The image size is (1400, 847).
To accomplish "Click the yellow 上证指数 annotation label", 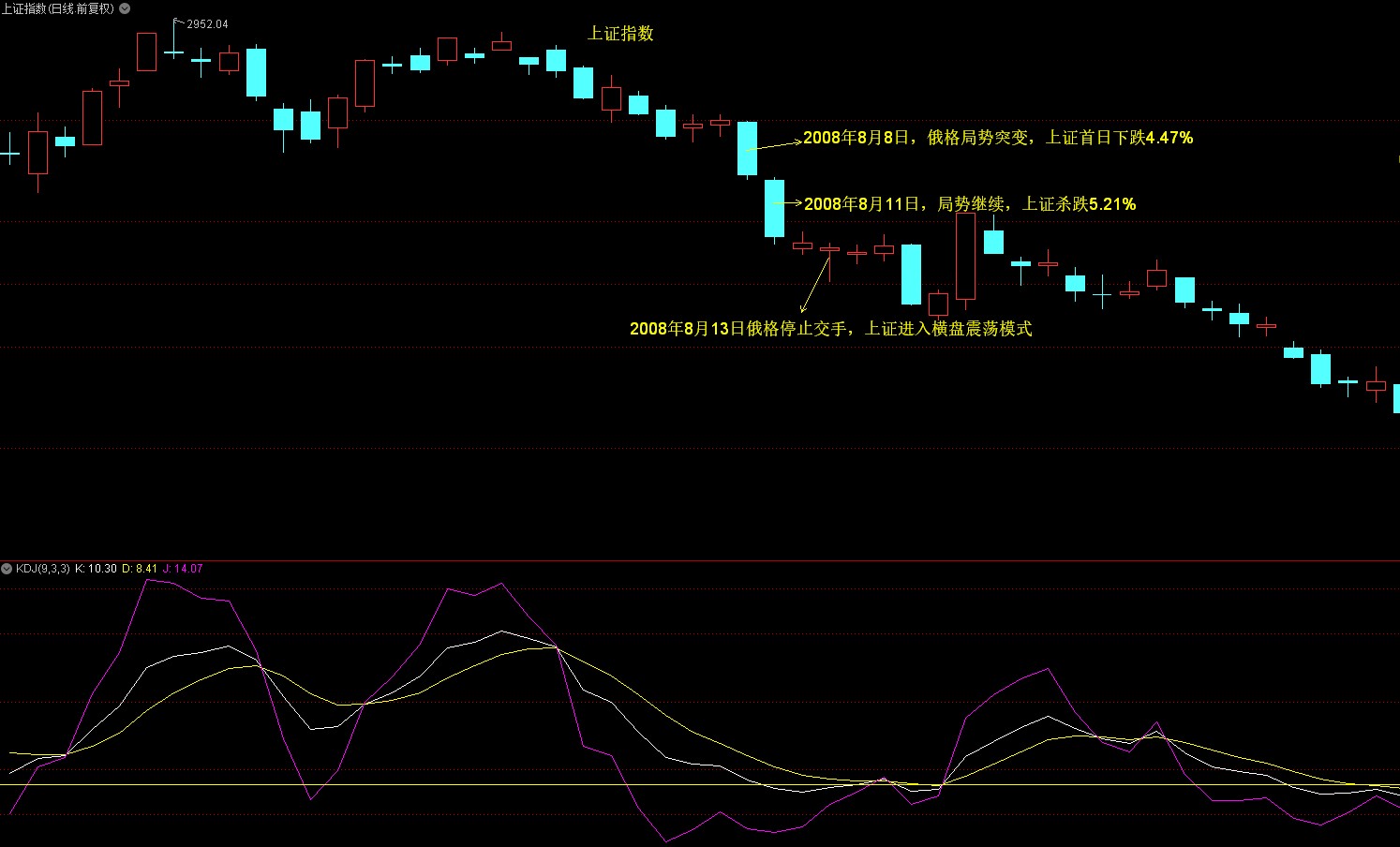I will (x=620, y=34).
